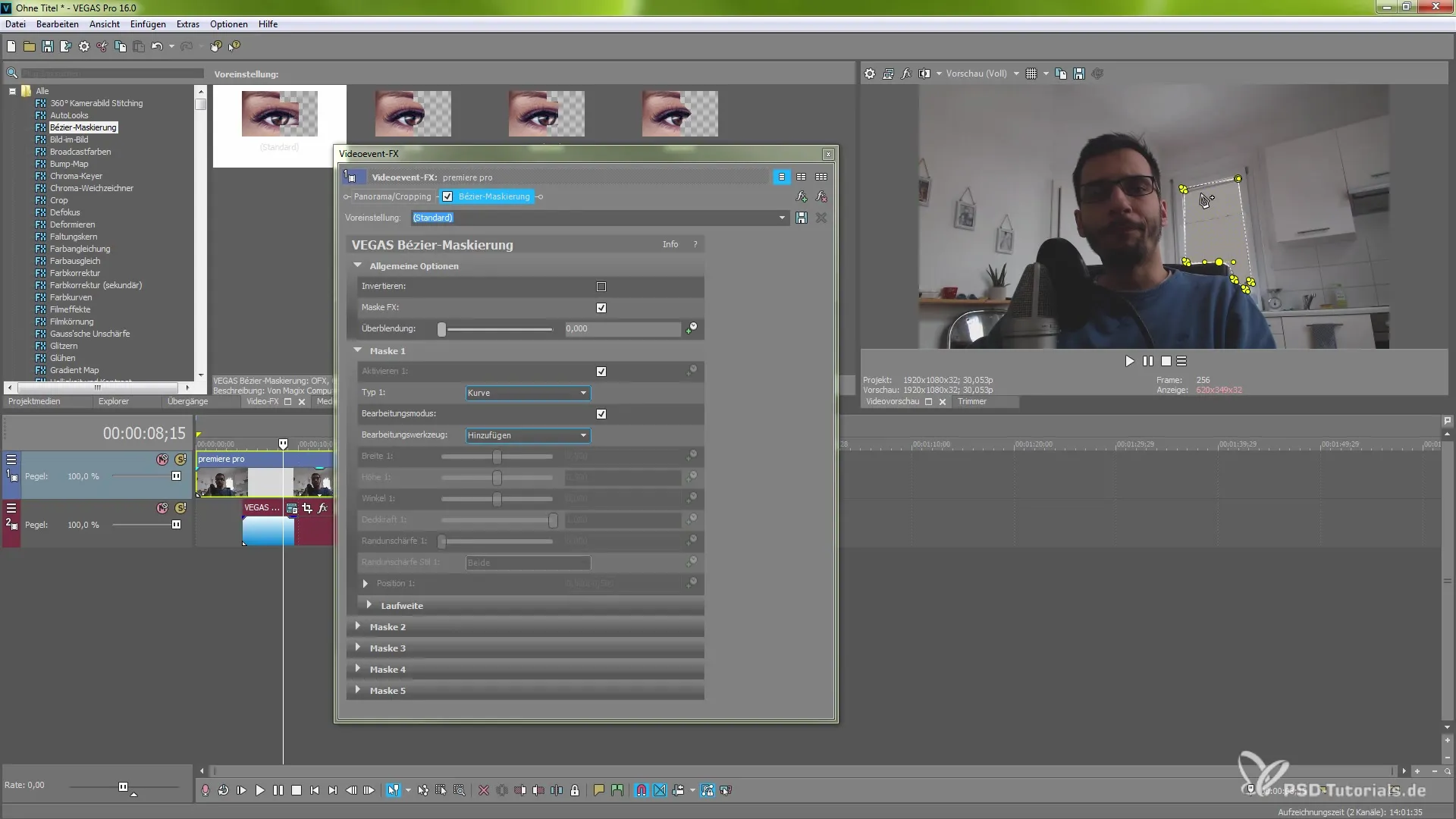Switch to the Trimmer tab
This screenshot has width=1456, height=819.
click(x=972, y=401)
